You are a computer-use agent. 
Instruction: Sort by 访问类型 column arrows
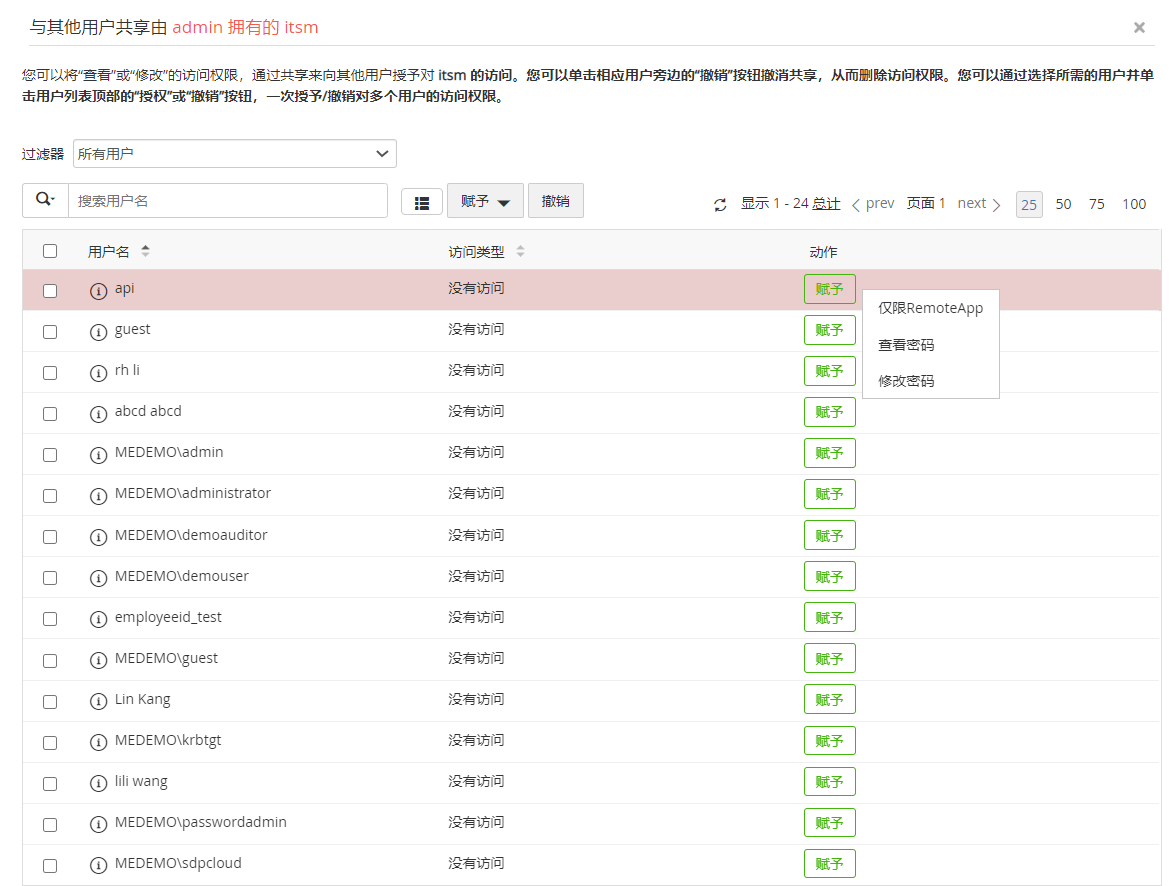(x=520, y=251)
